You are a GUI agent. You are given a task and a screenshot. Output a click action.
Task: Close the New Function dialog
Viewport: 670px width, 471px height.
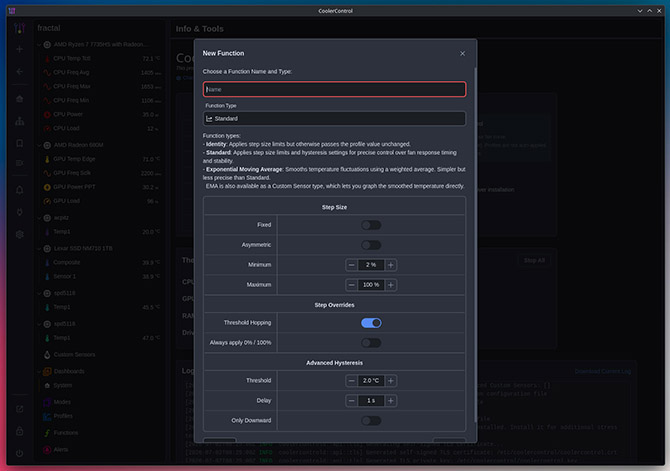pos(462,53)
